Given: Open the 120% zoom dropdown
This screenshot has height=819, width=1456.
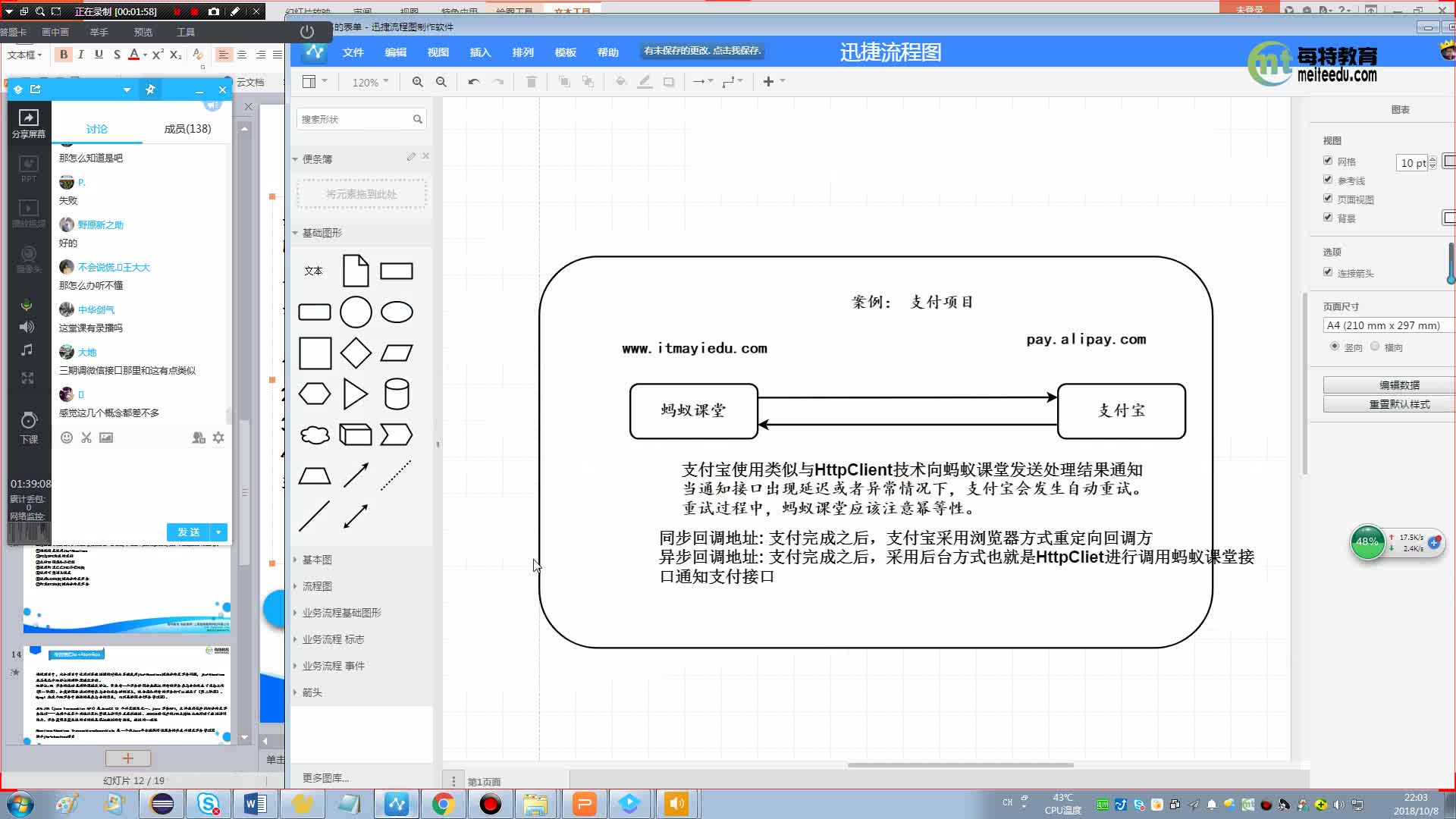Looking at the screenshot, I should 370,82.
